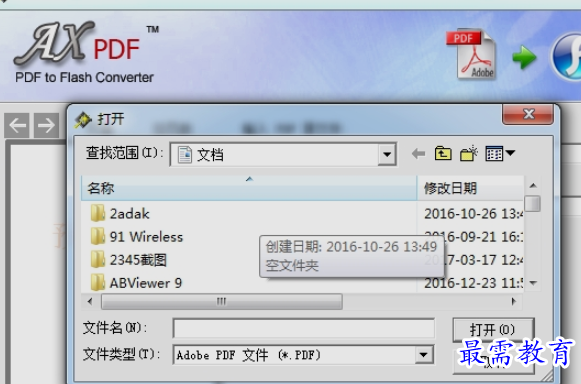Viewport: 581px width, 384px height.
Task: Click the ABViewer 9 folder icon
Action: pos(97,283)
